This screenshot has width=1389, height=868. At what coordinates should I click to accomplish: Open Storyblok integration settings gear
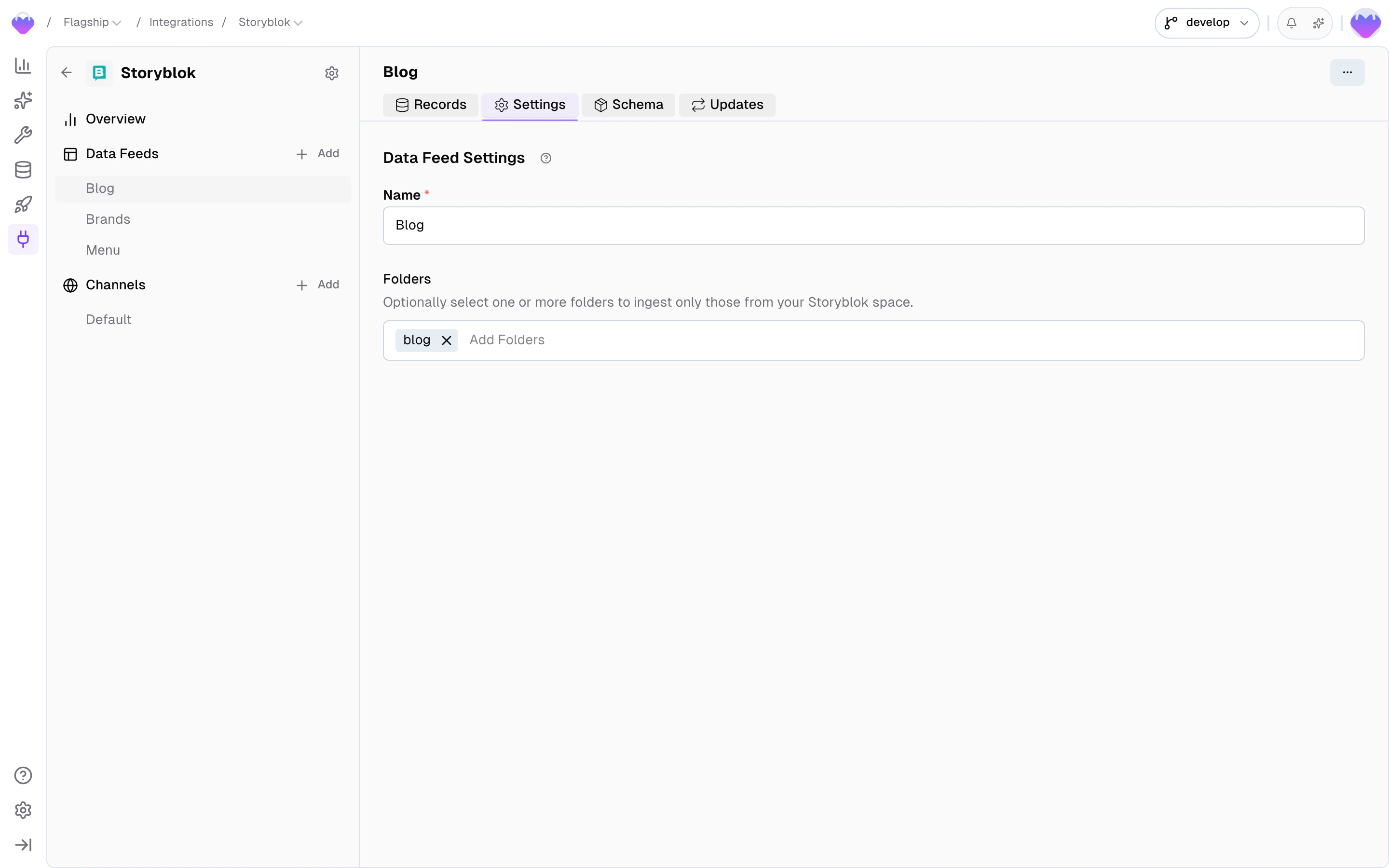tap(332, 73)
